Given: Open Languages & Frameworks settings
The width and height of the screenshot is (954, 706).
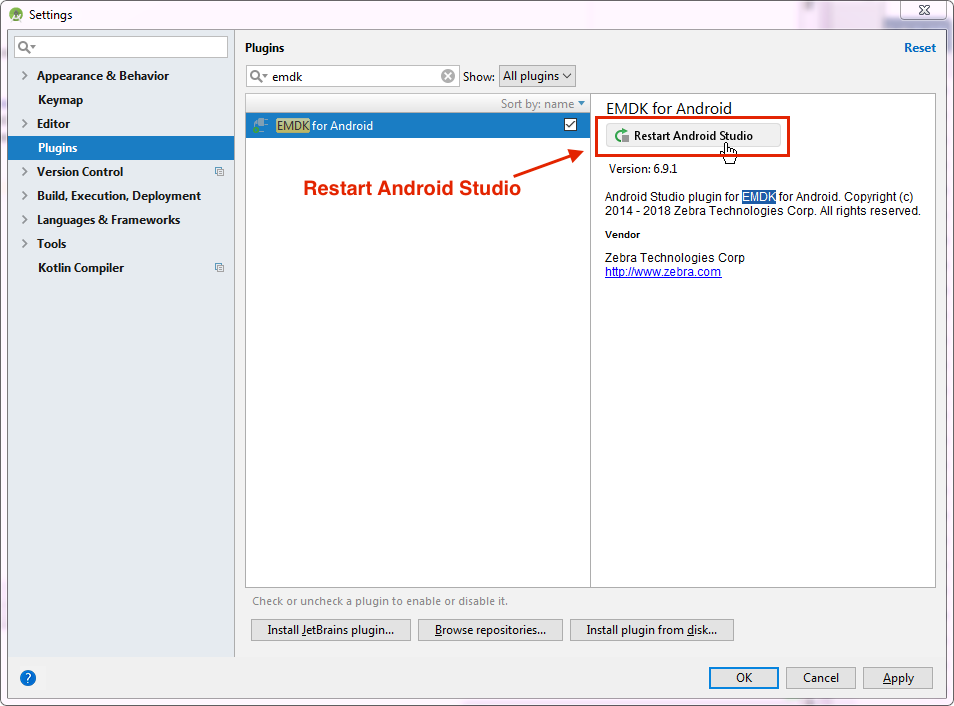Looking at the screenshot, I should tap(108, 220).
